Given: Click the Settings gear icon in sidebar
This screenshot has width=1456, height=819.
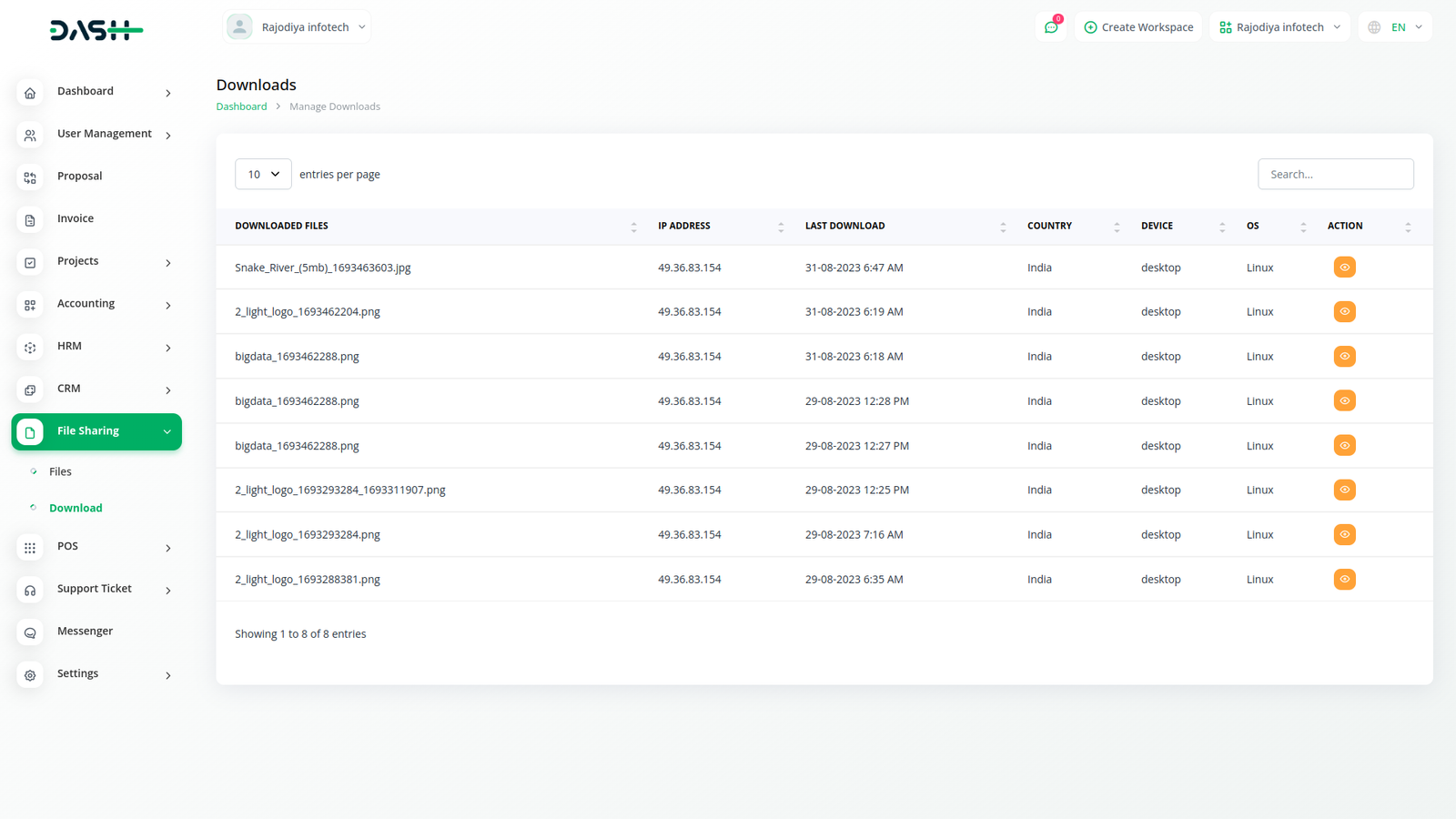Looking at the screenshot, I should click(x=30, y=675).
